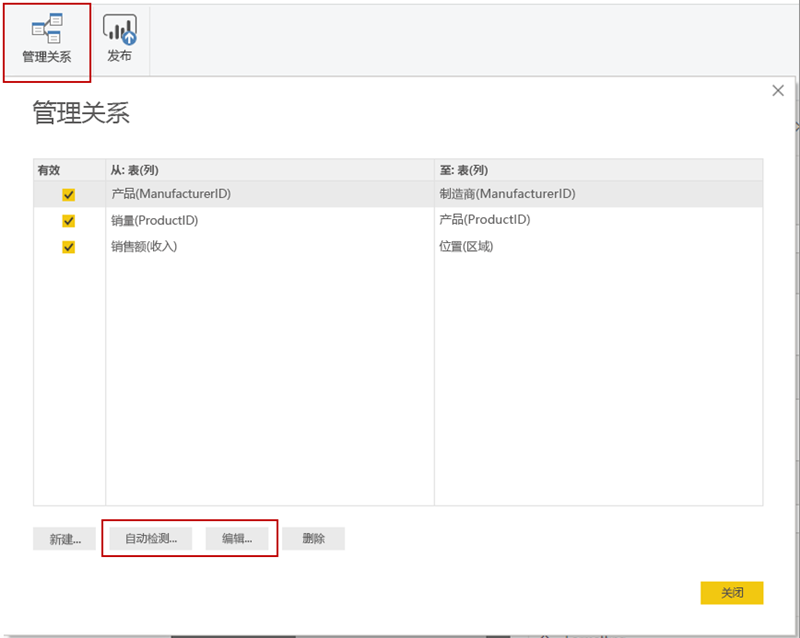The width and height of the screenshot is (800, 638).
Task: Expand the collapsed panel chevron at right edge
Action: (795, 127)
